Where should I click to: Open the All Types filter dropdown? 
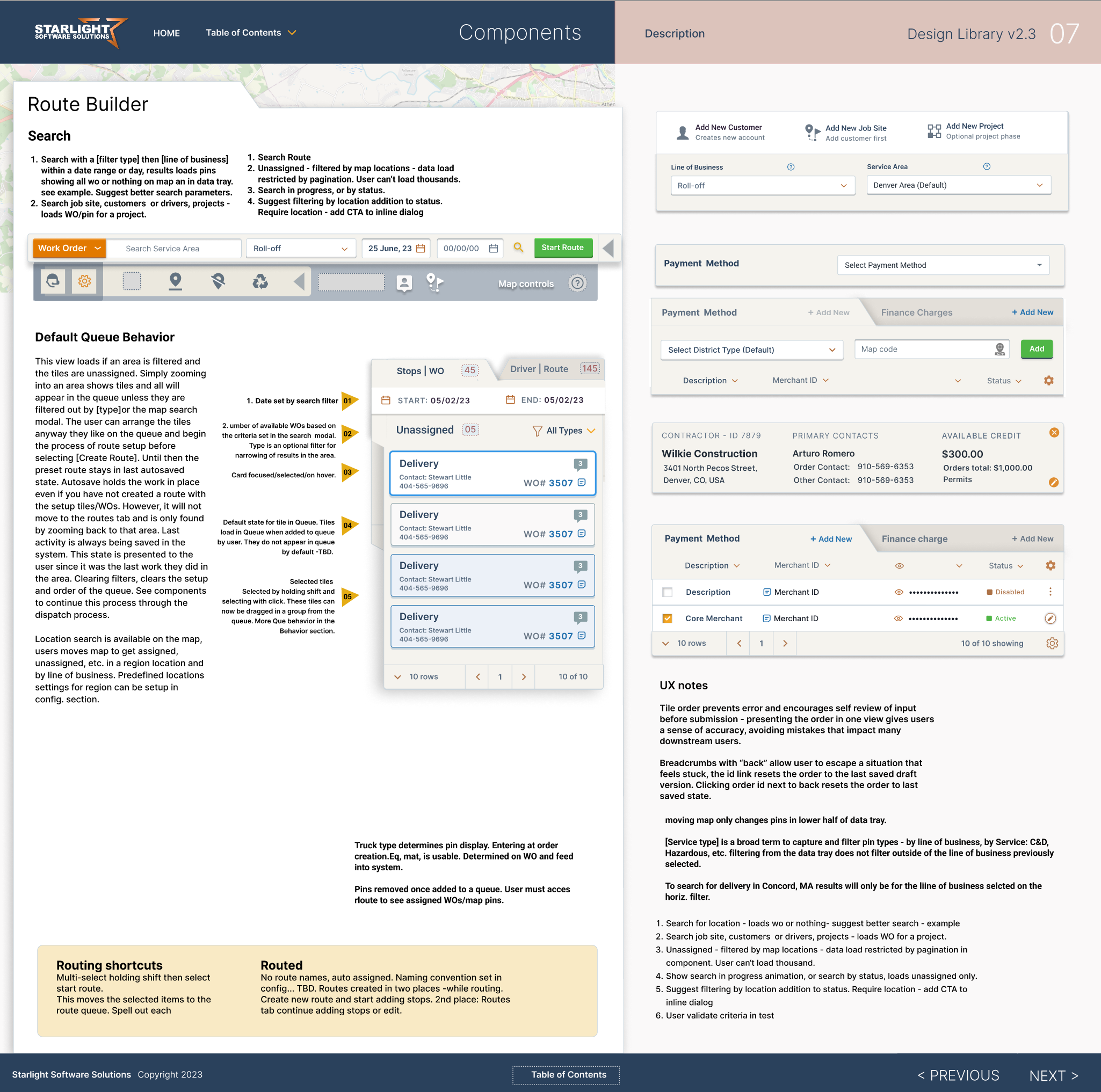click(563, 431)
